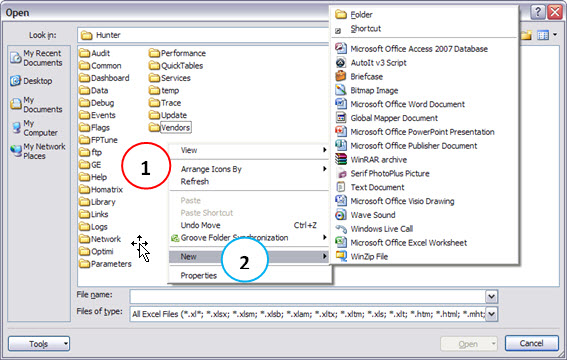Open My Recent Documents in sidebar
The width and height of the screenshot is (567, 360).
click(x=36, y=58)
